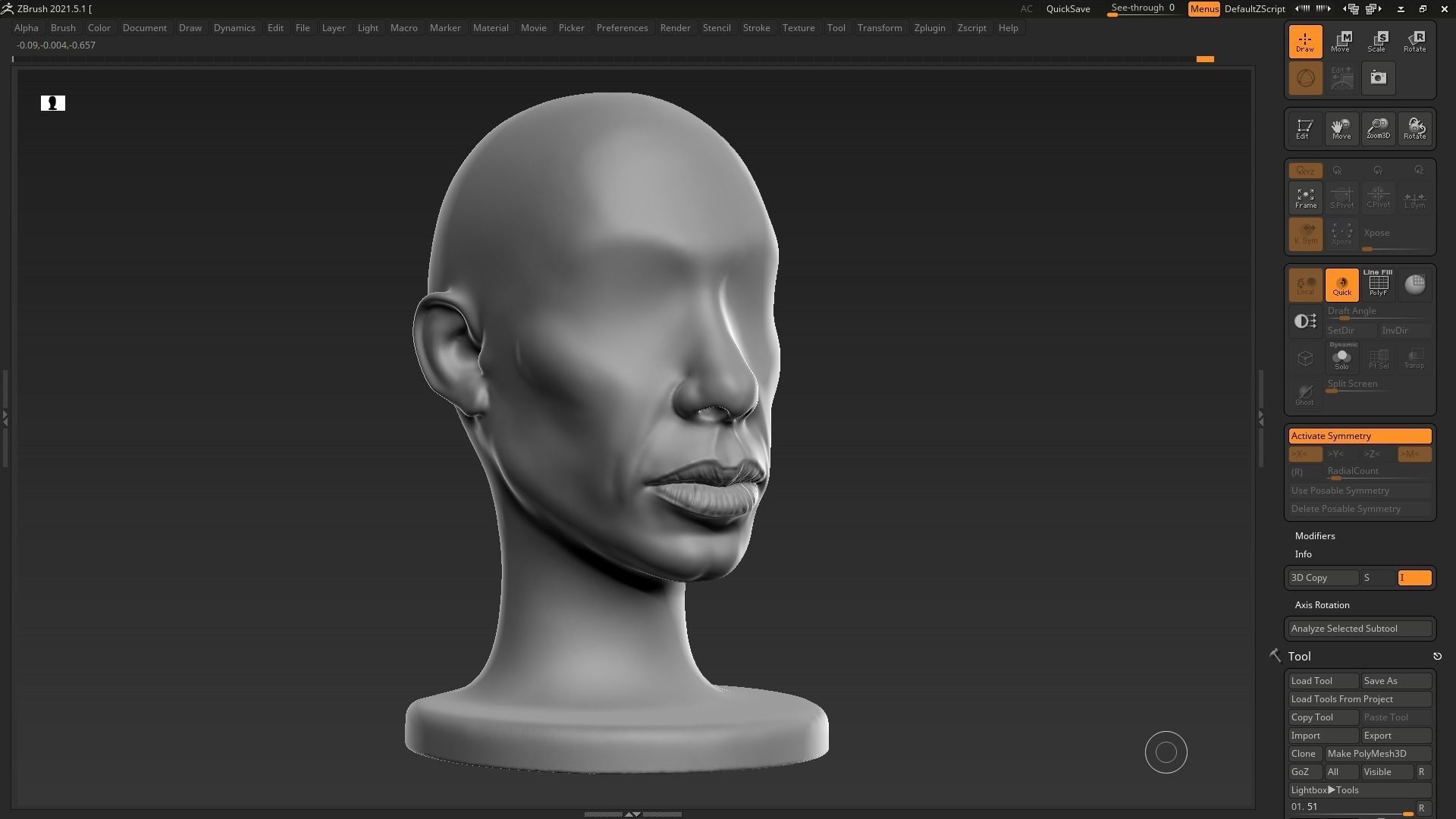
Task: Click the wireframe cube icon
Action: pos(1305,358)
